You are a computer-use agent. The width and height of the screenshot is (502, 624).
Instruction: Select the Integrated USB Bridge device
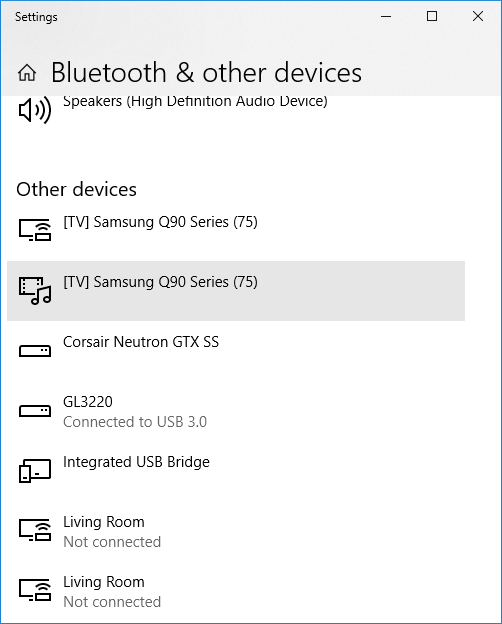pyautogui.click(x=236, y=471)
